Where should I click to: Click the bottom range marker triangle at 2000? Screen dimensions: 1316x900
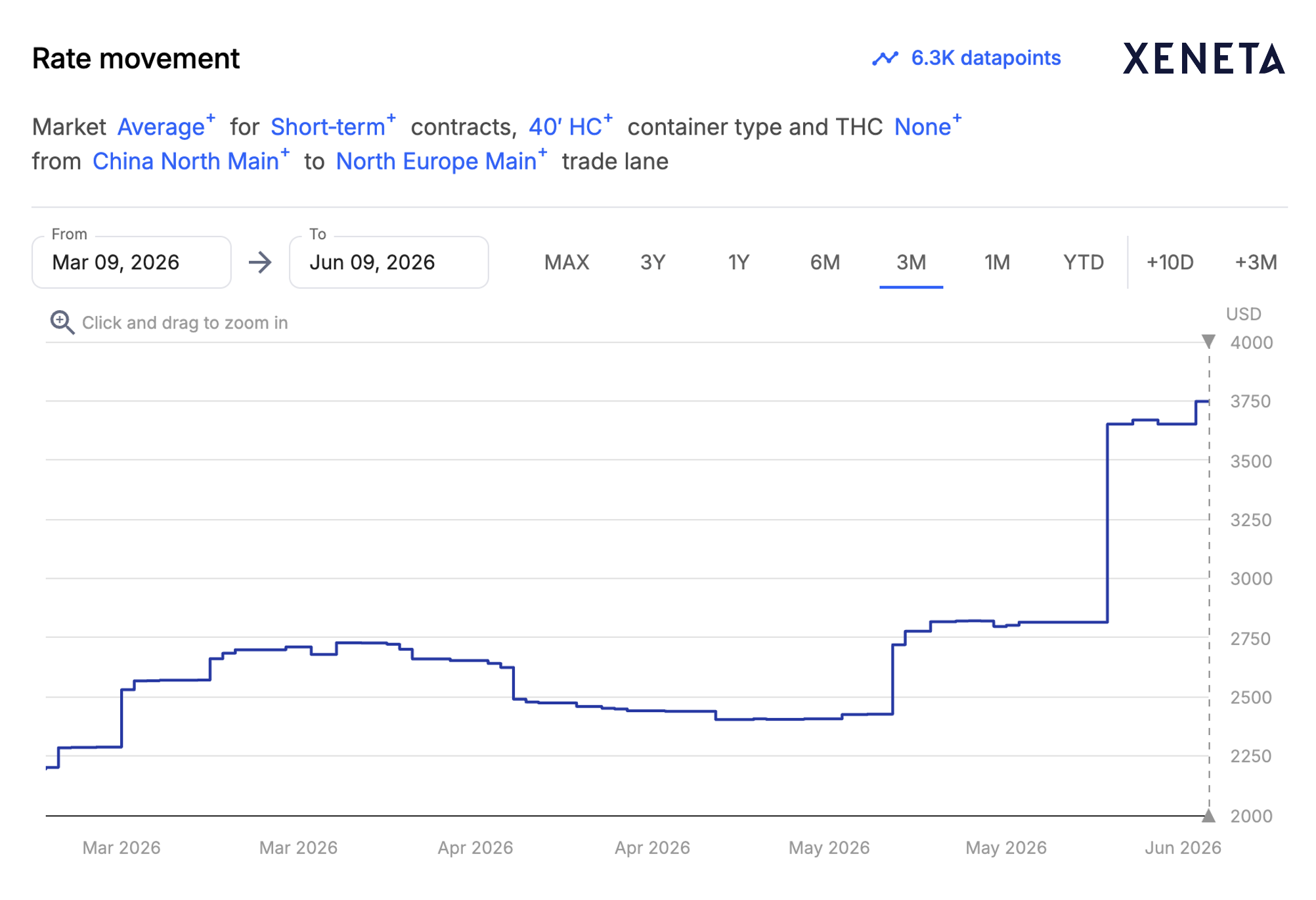pos(1208,816)
